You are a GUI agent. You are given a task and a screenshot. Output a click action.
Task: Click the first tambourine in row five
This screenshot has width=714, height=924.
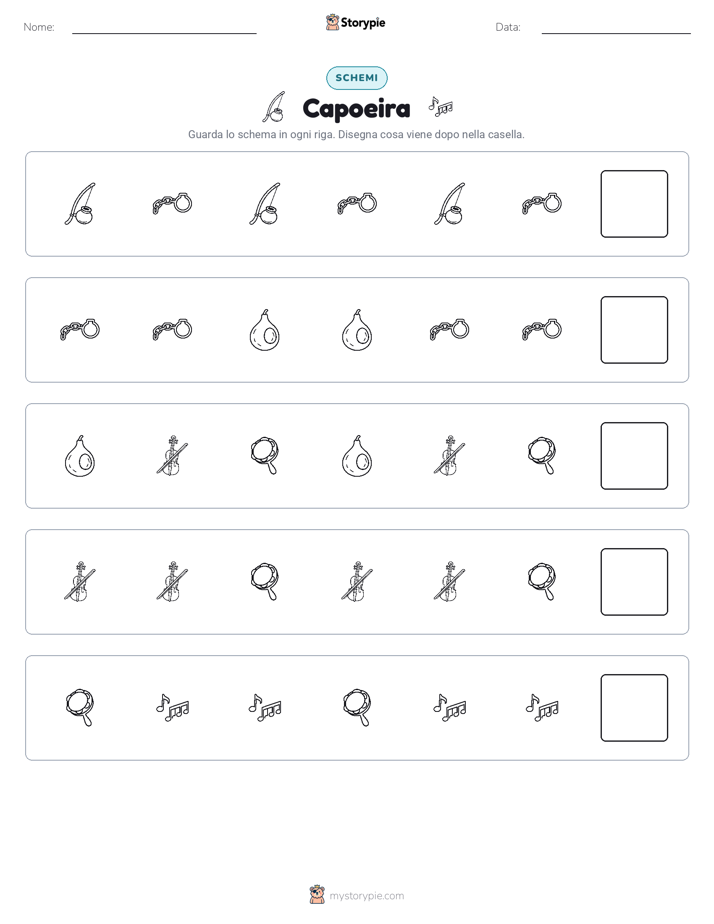click(x=80, y=708)
